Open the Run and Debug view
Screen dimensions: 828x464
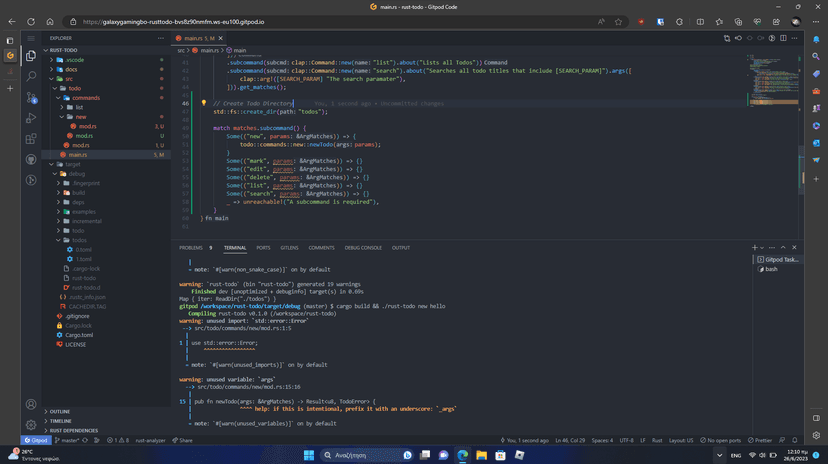pyautogui.click(x=31, y=118)
